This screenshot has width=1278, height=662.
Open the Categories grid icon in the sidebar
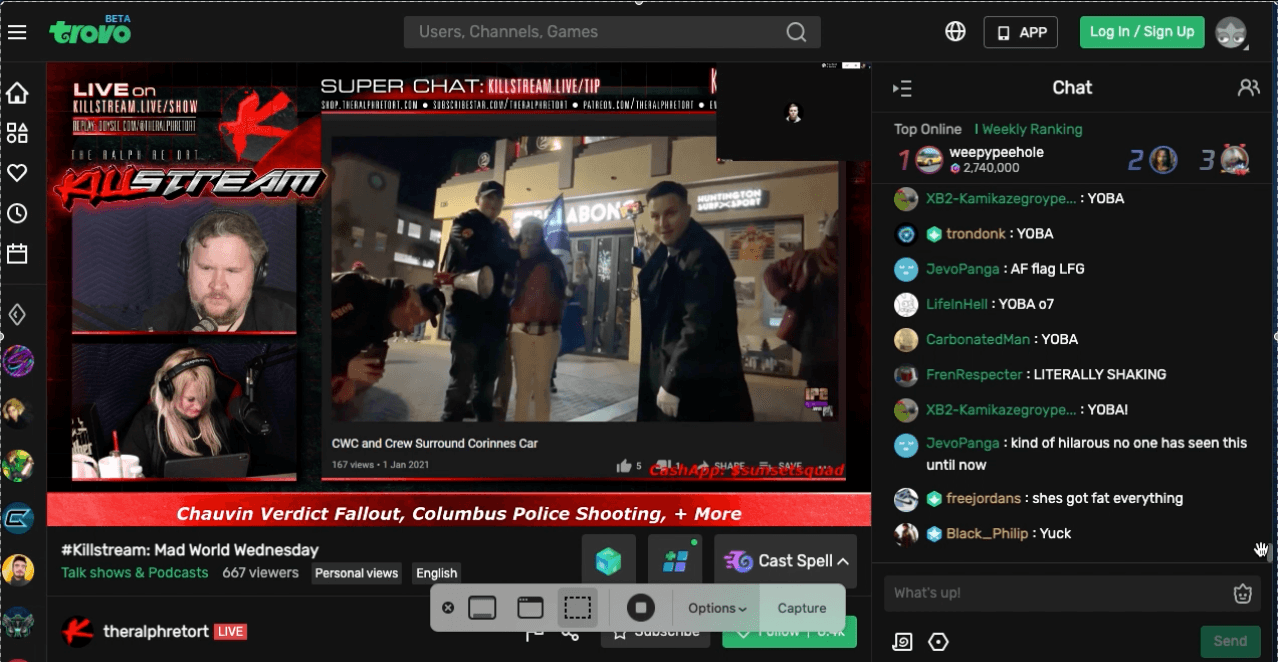(16, 132)
